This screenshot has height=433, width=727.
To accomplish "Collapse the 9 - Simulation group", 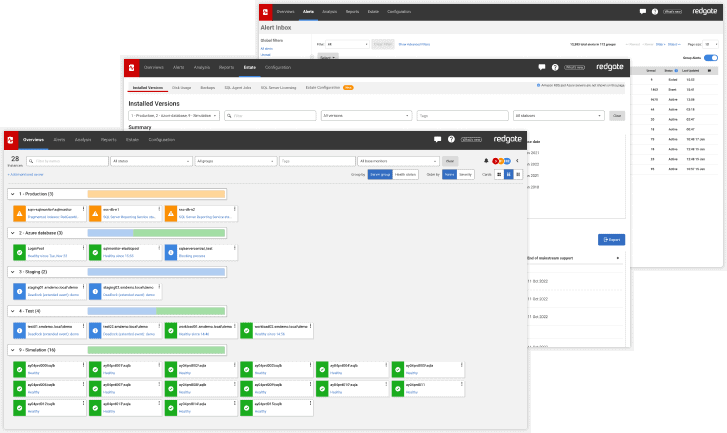I will point(13,350).
